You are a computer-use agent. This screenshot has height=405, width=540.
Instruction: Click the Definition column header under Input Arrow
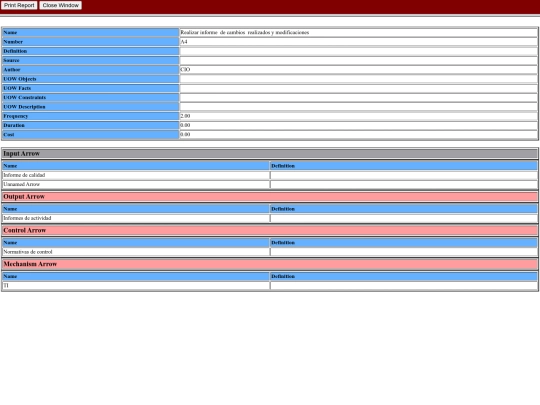point(404,166)
